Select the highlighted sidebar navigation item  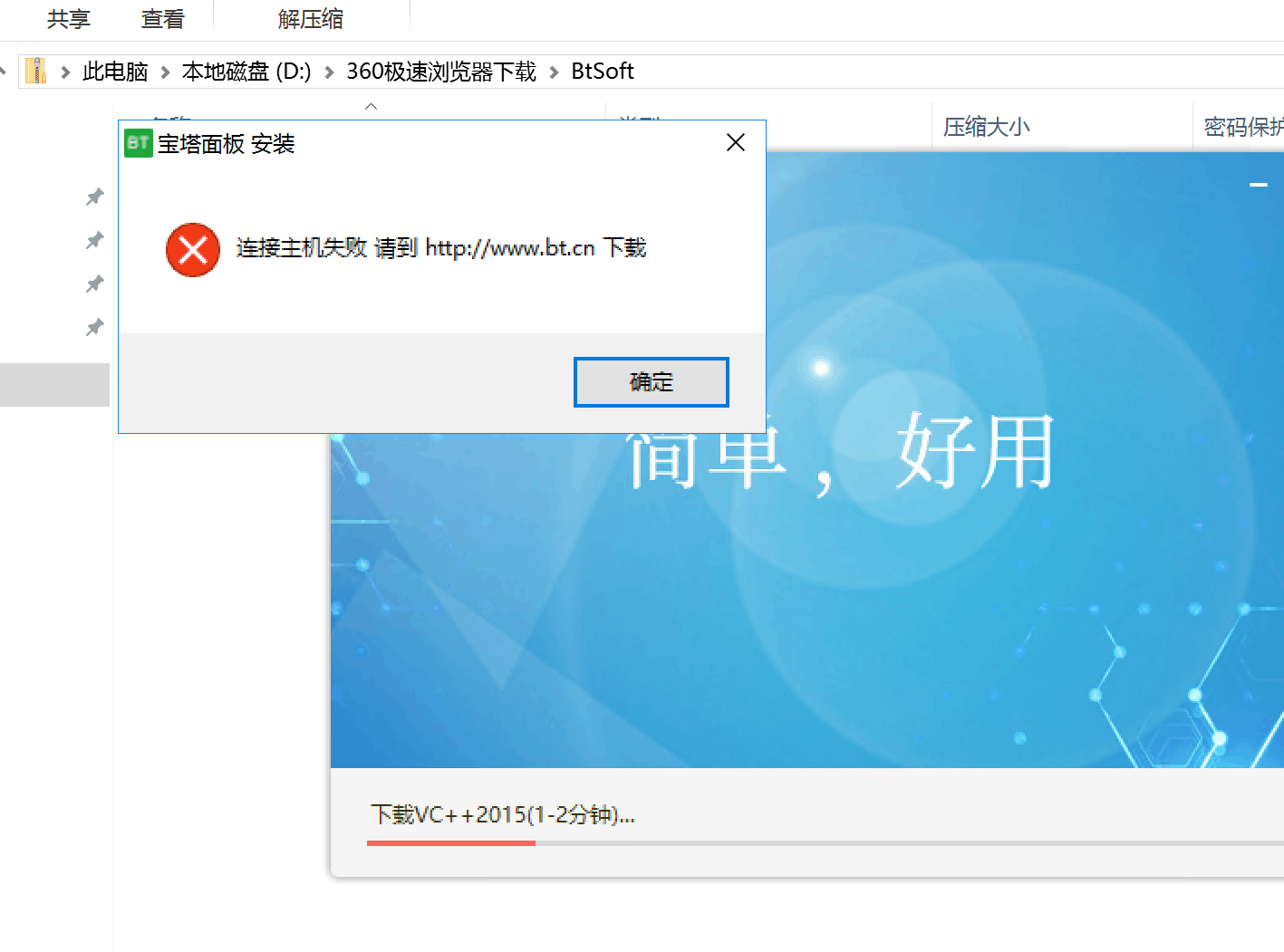tap(54, 385)
